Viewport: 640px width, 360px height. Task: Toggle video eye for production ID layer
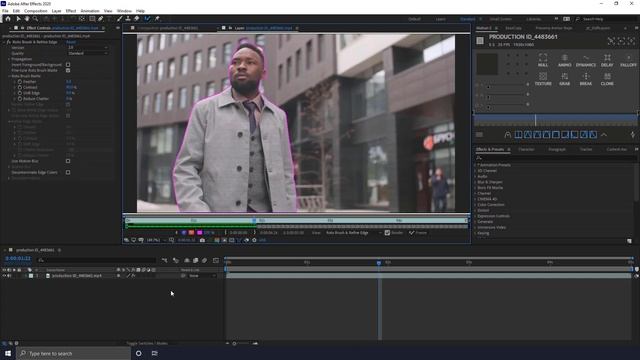[x=4, y=276]
